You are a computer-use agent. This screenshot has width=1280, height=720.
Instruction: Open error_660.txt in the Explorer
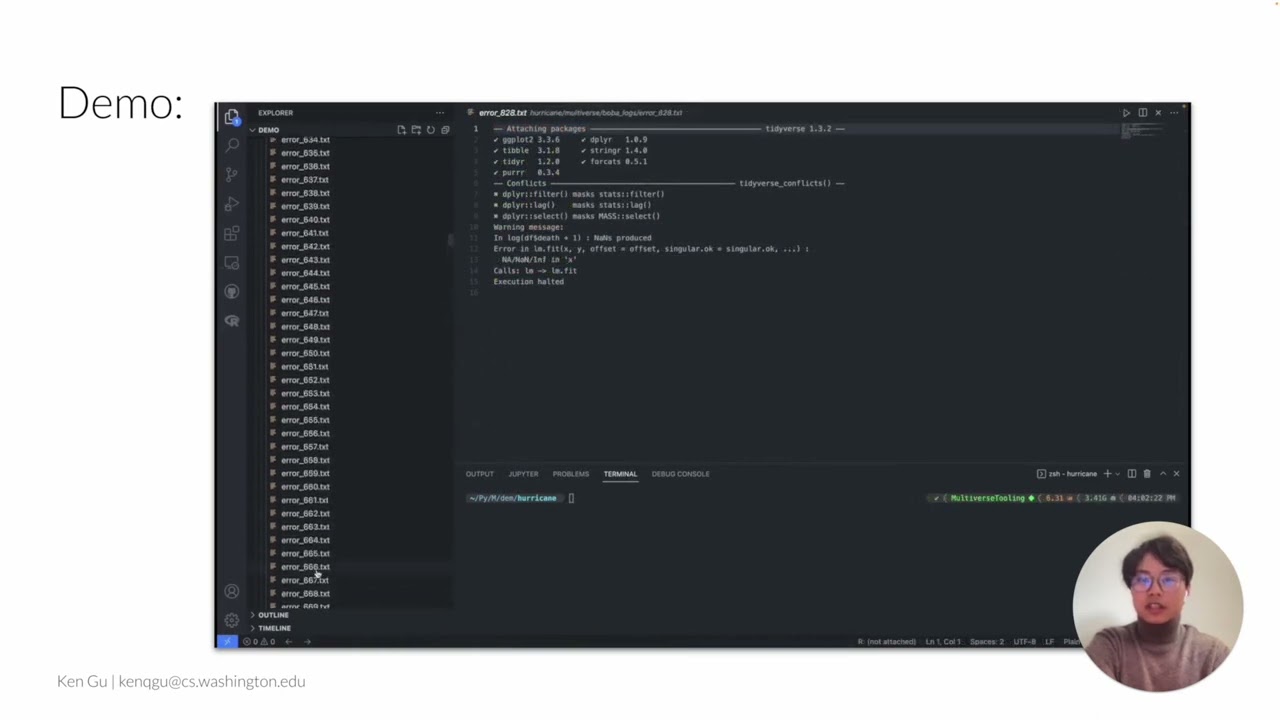(305, 487)
